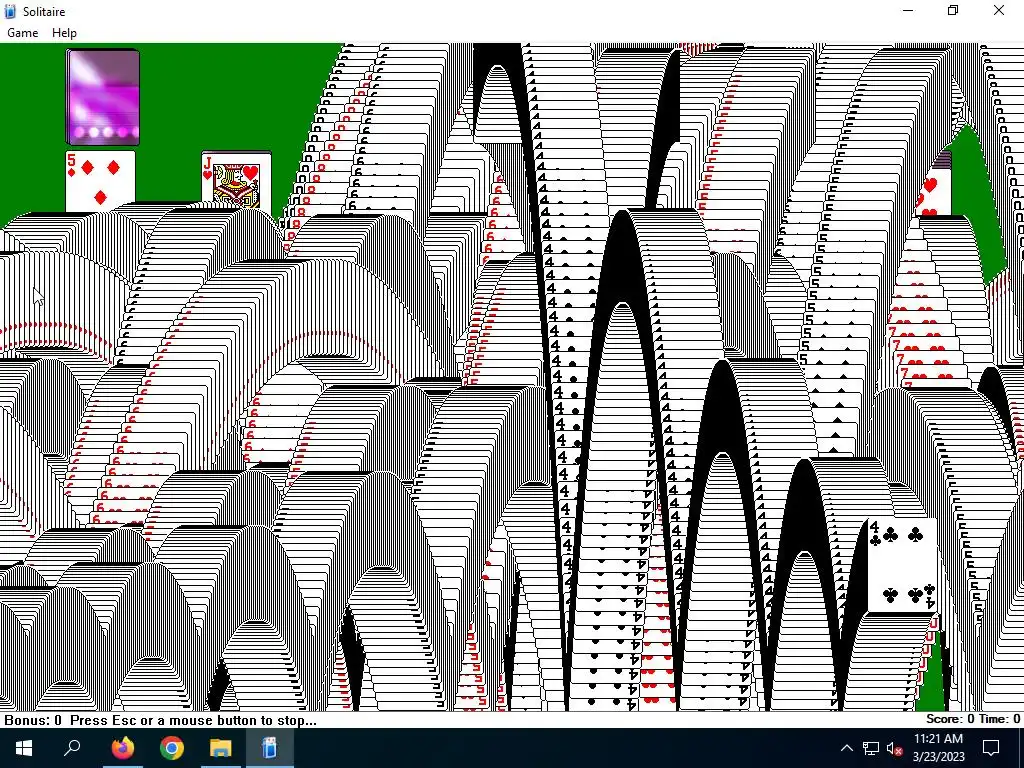Open the Windows Start menu
1024x768 pixels.
(24, 748)
